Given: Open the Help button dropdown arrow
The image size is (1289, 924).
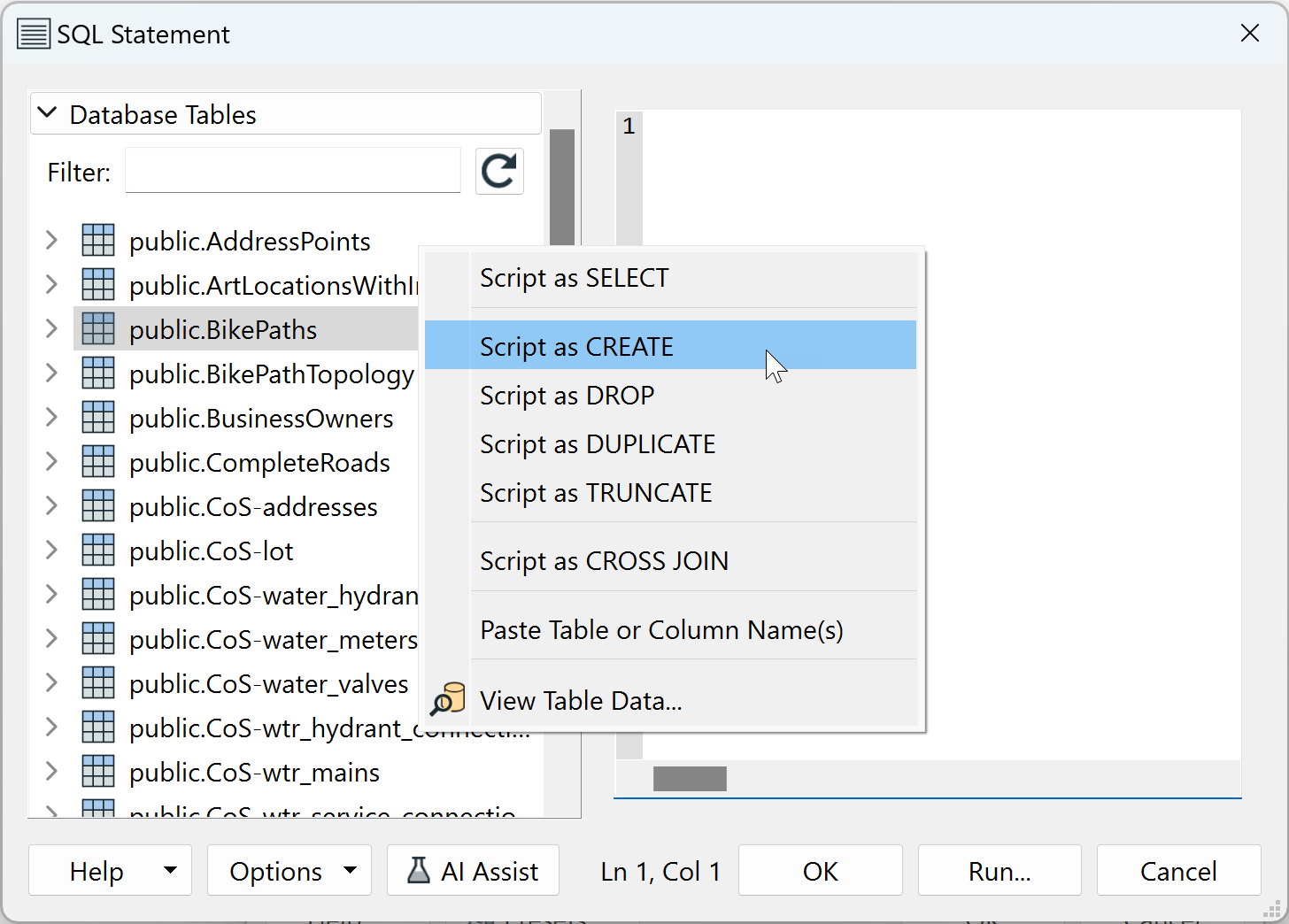Looking at the screenshot, I should pyautogui.click(x=170, y=871).
